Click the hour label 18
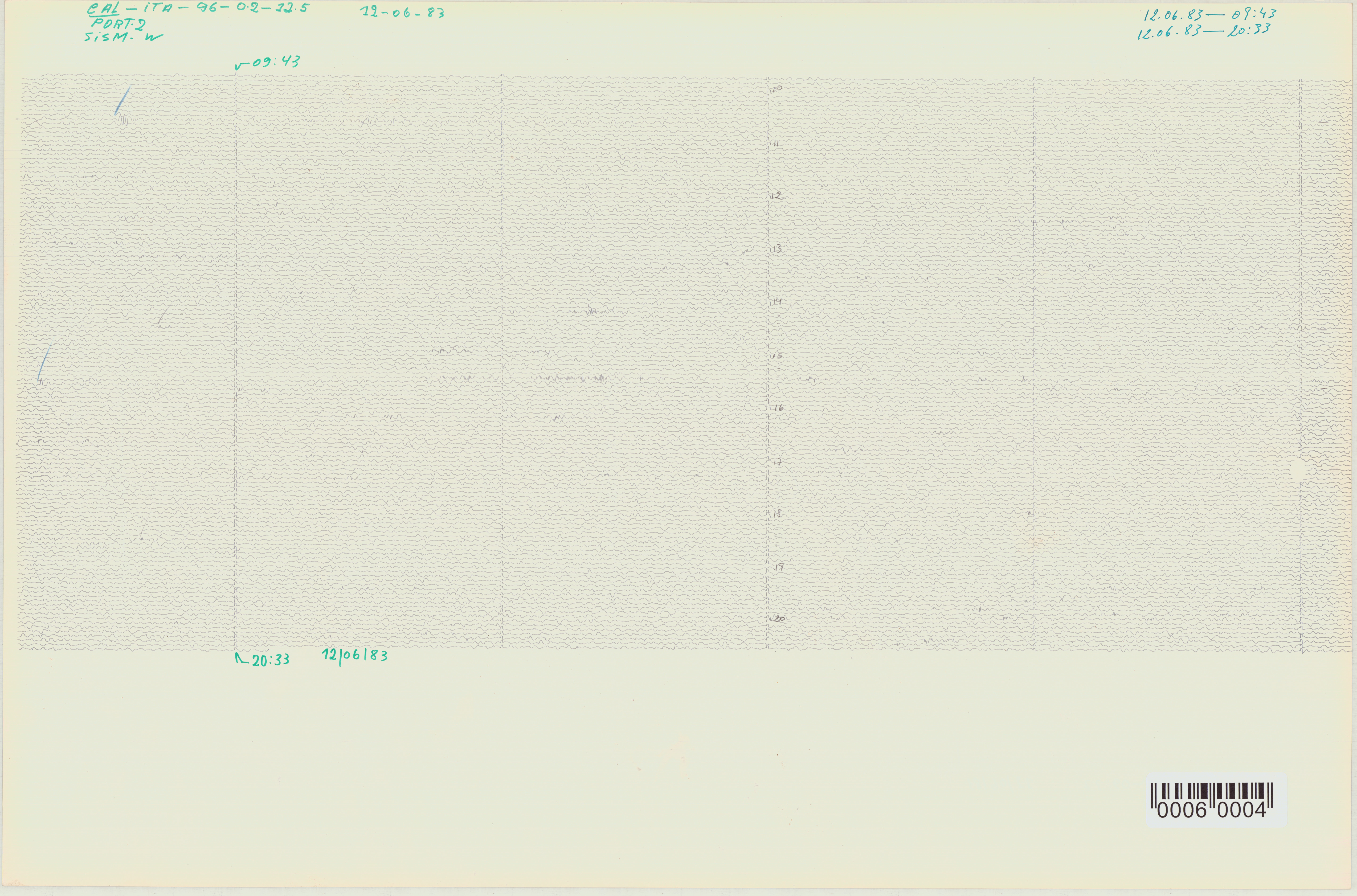 pos(777,514)
